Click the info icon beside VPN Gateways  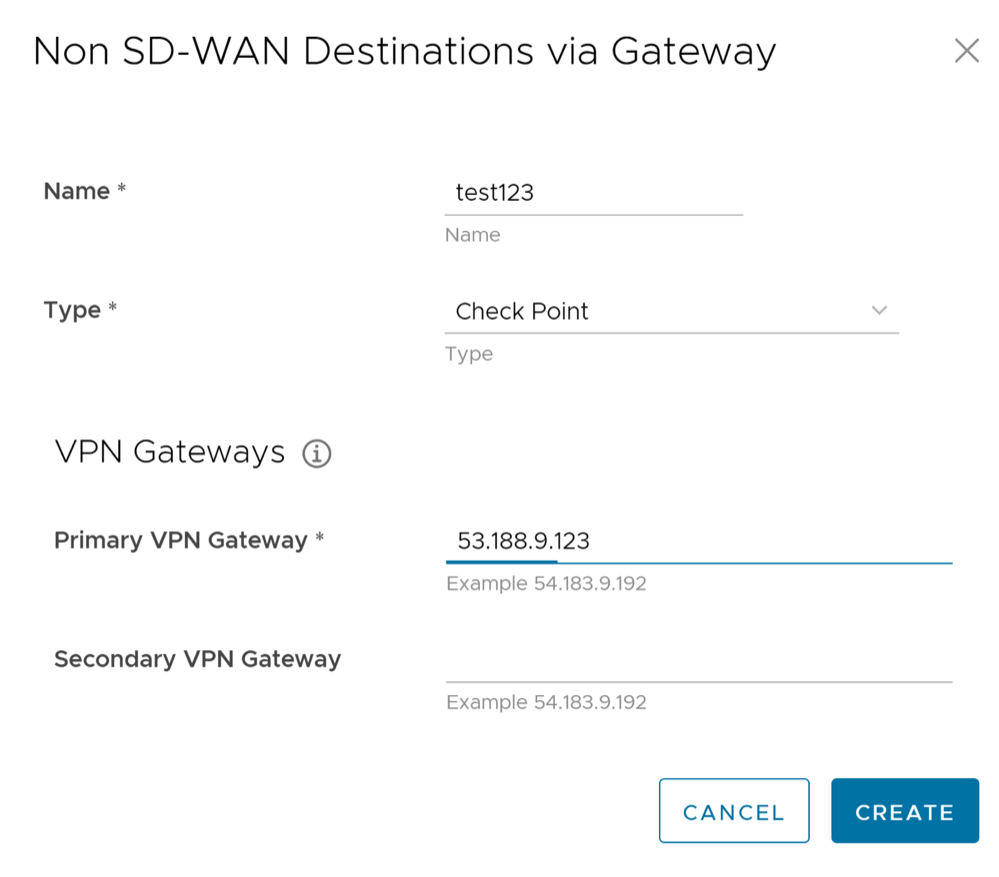[x=316, y=454]
